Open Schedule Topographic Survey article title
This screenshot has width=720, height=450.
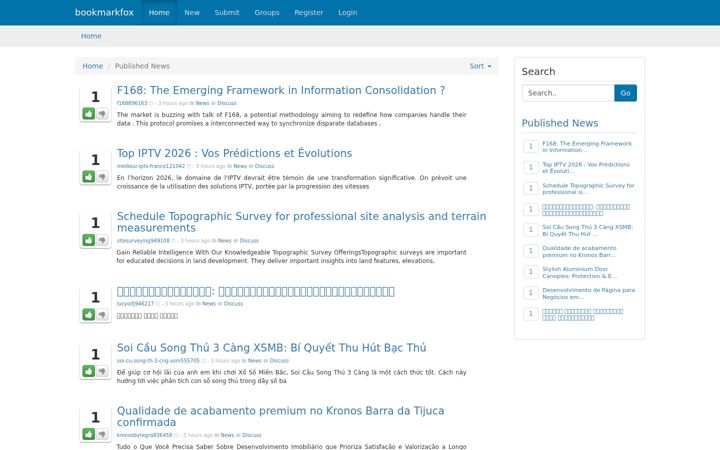[x=301, y=222]
